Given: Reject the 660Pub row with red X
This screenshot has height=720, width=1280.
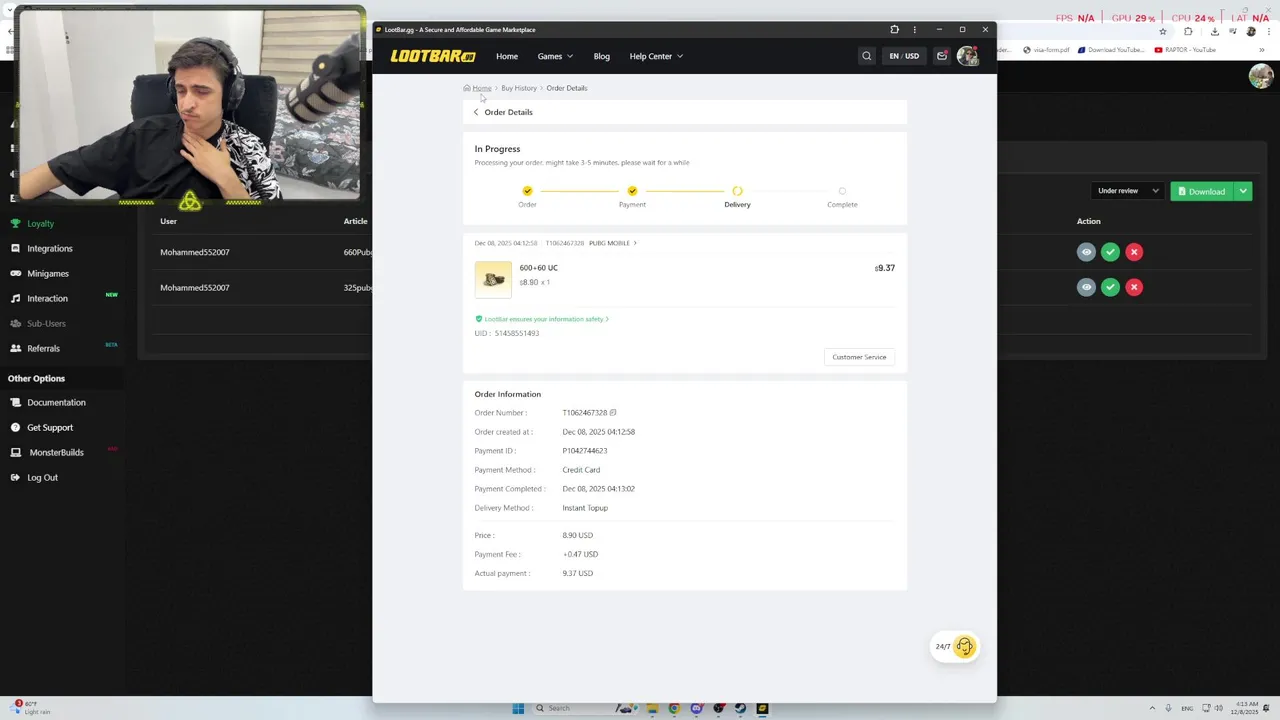Looking at the screenshot, I should pyautogui.click(x=1134, y=252).
